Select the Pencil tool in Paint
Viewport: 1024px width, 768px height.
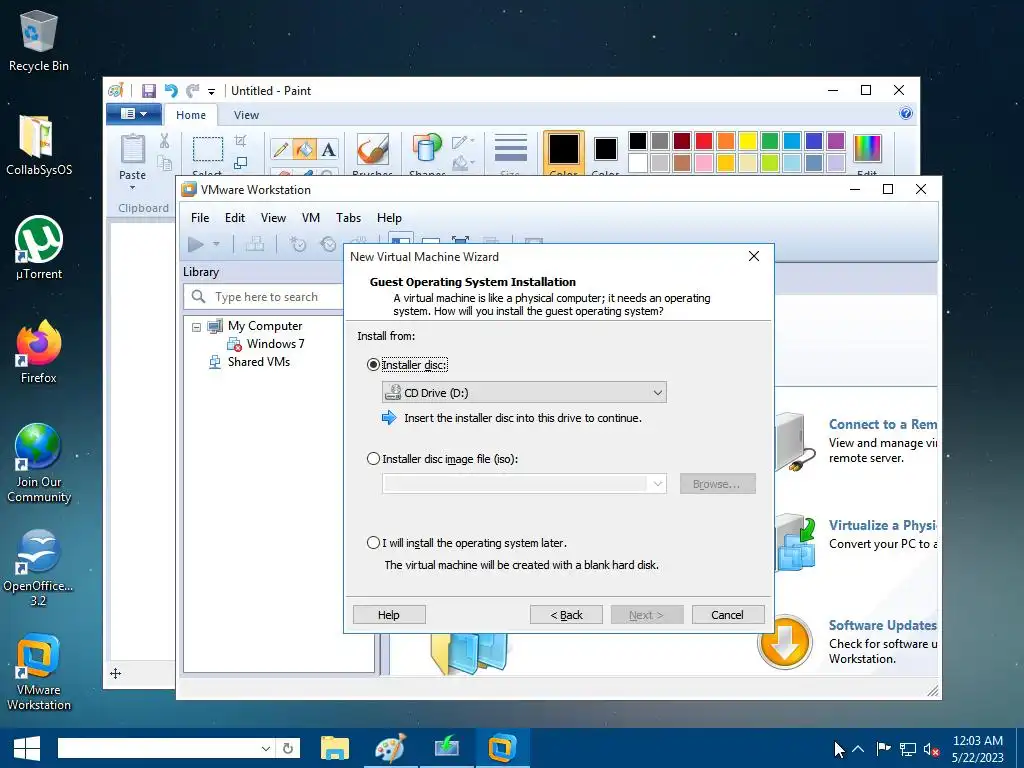[x=281, y=150]
